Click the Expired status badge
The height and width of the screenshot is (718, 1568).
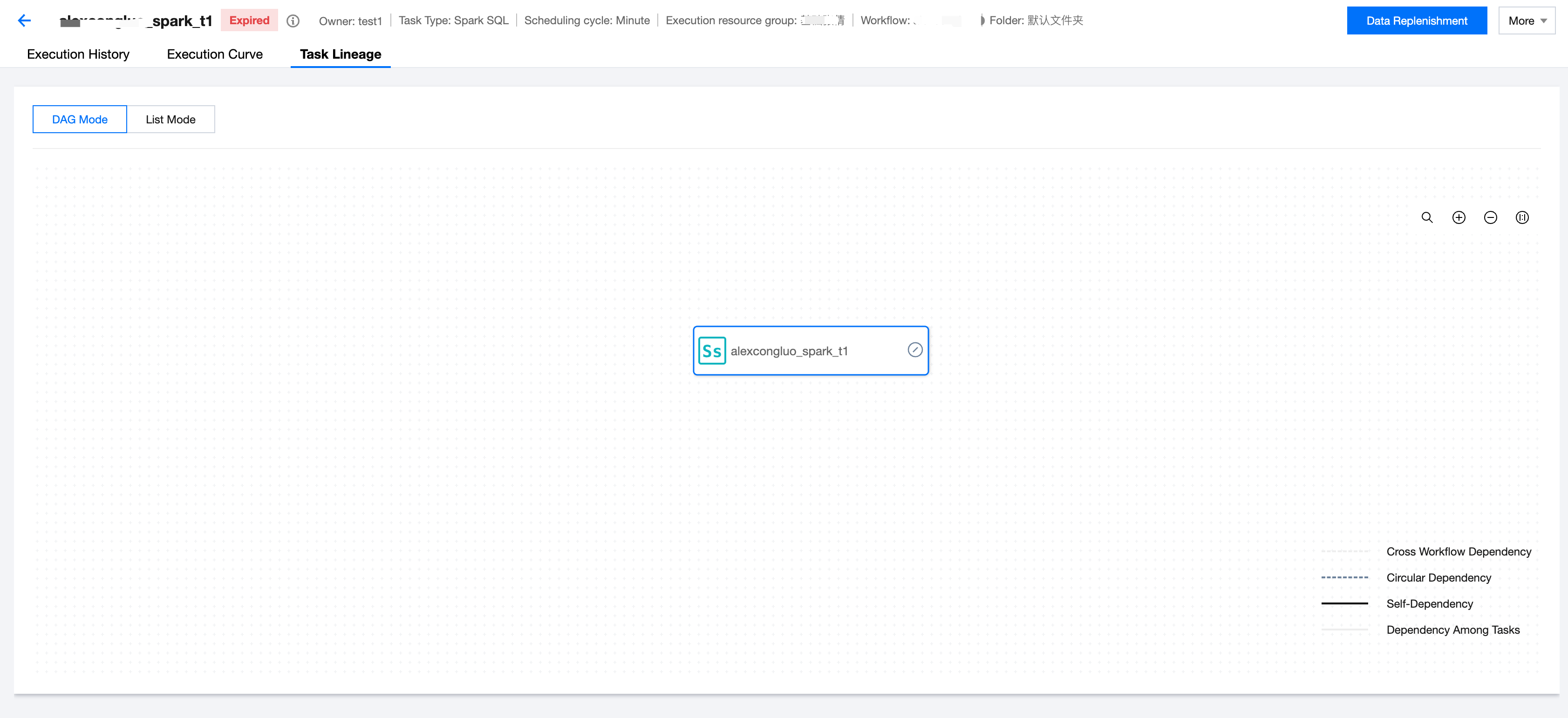click(249, 20)
